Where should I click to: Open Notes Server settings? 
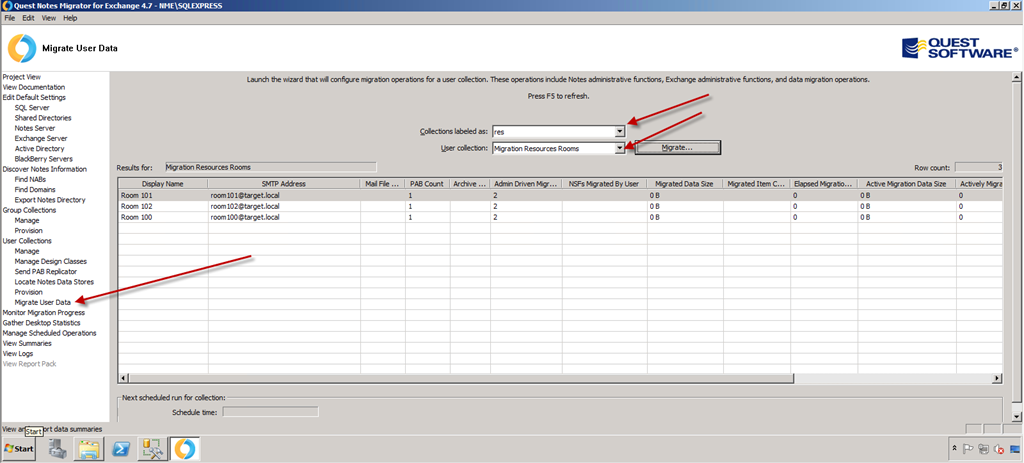35,128
